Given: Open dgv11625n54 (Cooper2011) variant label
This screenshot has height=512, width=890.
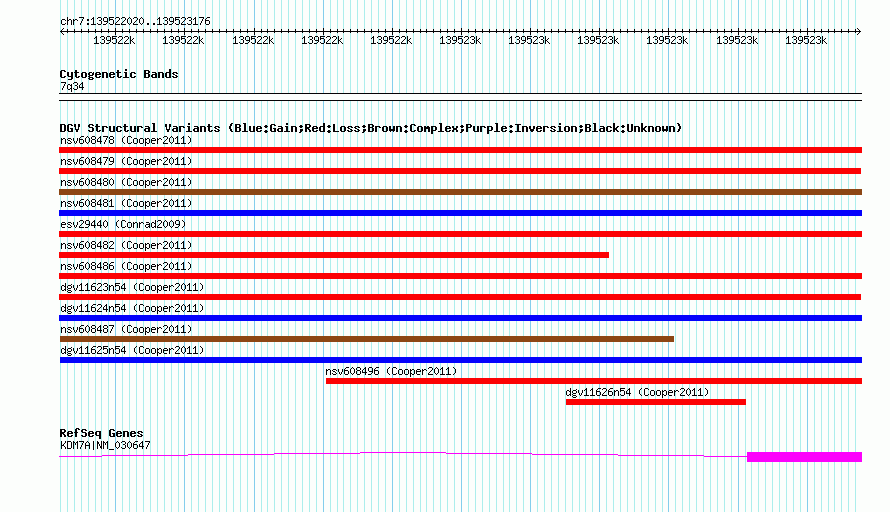Looking at the screenshot, I should [132, 350].
